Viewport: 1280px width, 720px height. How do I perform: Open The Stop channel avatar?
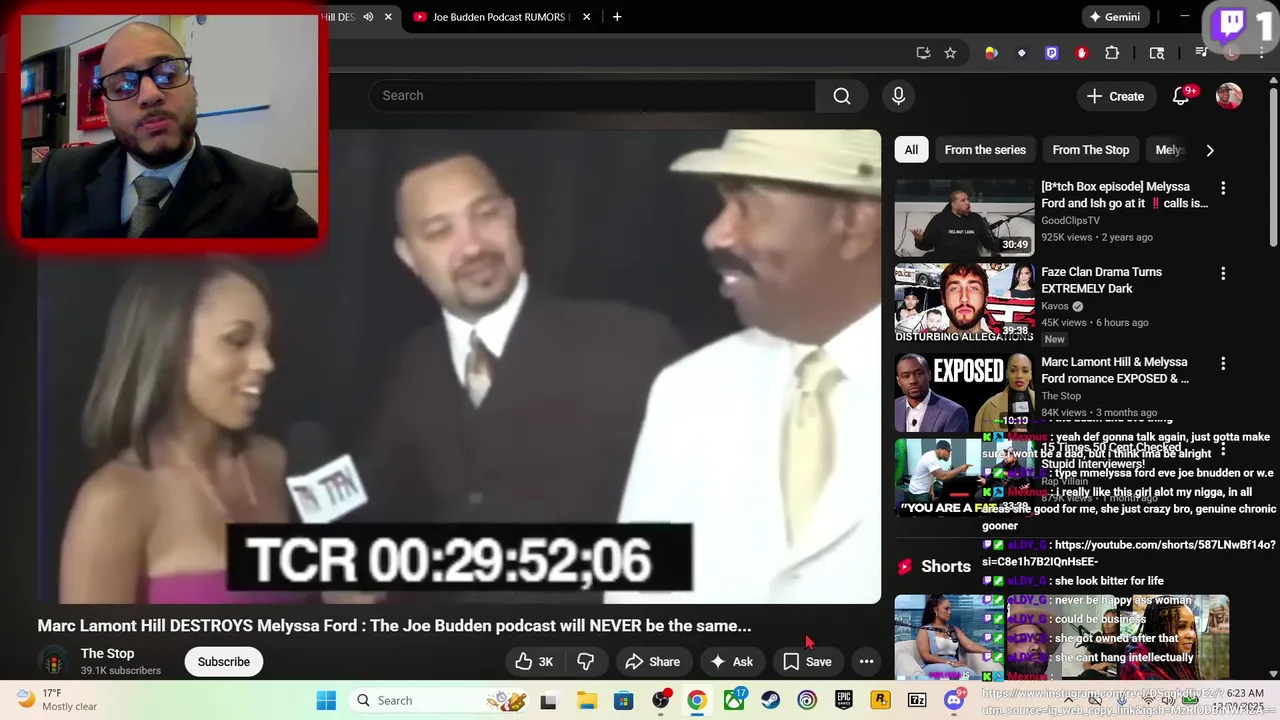(x=54, y=662)
